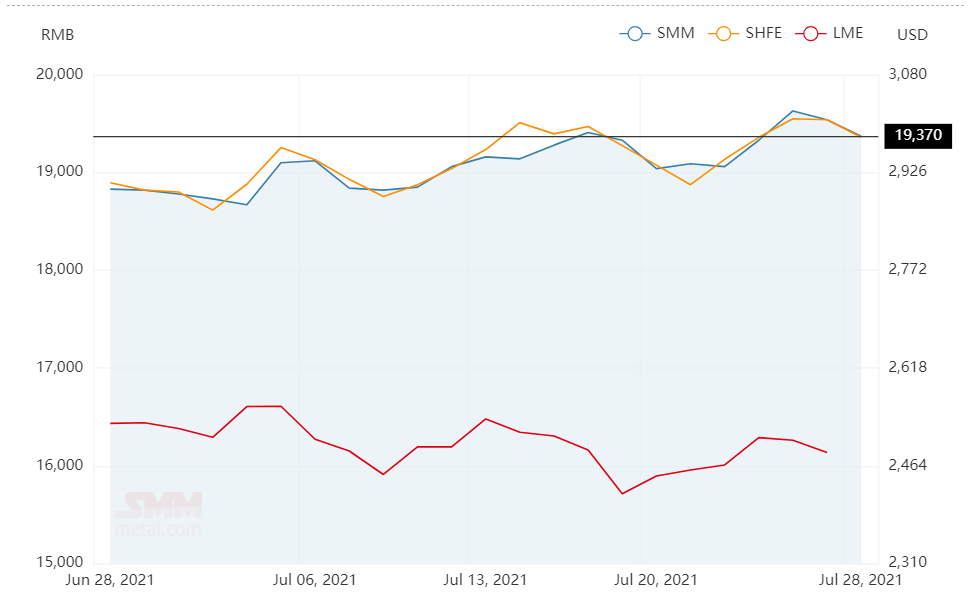Click the red LME legend circle marker
The width and height of the screenshot is (972, 597).
(x=812, y=33)
